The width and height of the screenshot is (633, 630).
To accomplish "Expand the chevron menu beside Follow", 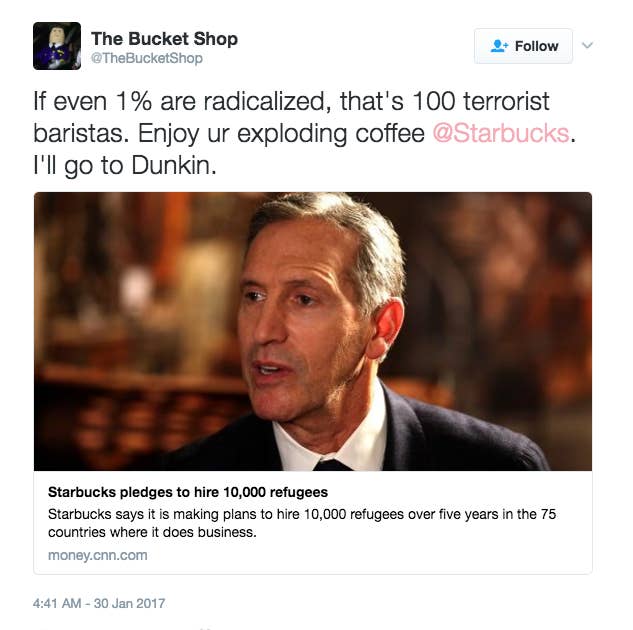I will [587, 45].
